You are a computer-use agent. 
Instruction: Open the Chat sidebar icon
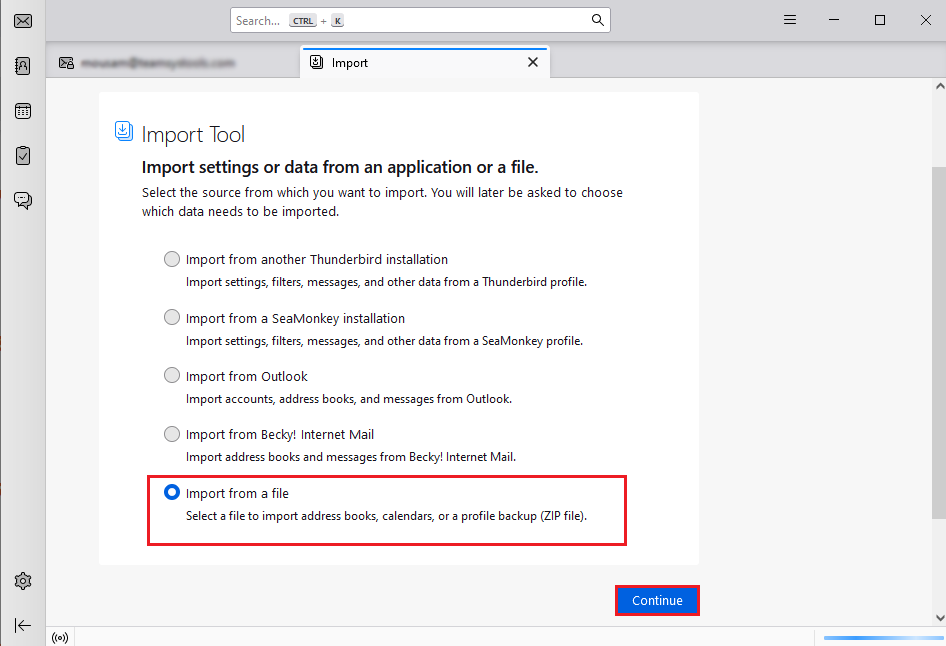click(x=23, y=200)
